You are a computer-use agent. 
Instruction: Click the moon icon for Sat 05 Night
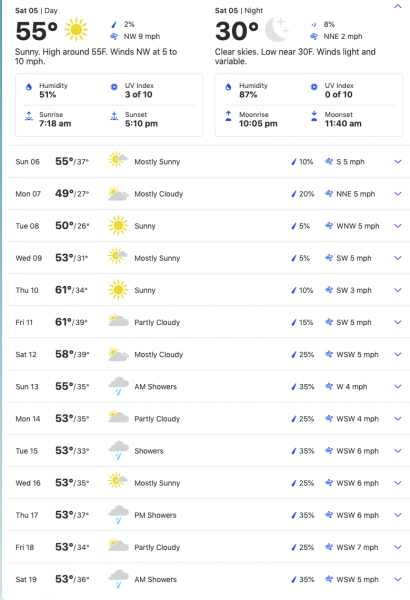(277, 29)
